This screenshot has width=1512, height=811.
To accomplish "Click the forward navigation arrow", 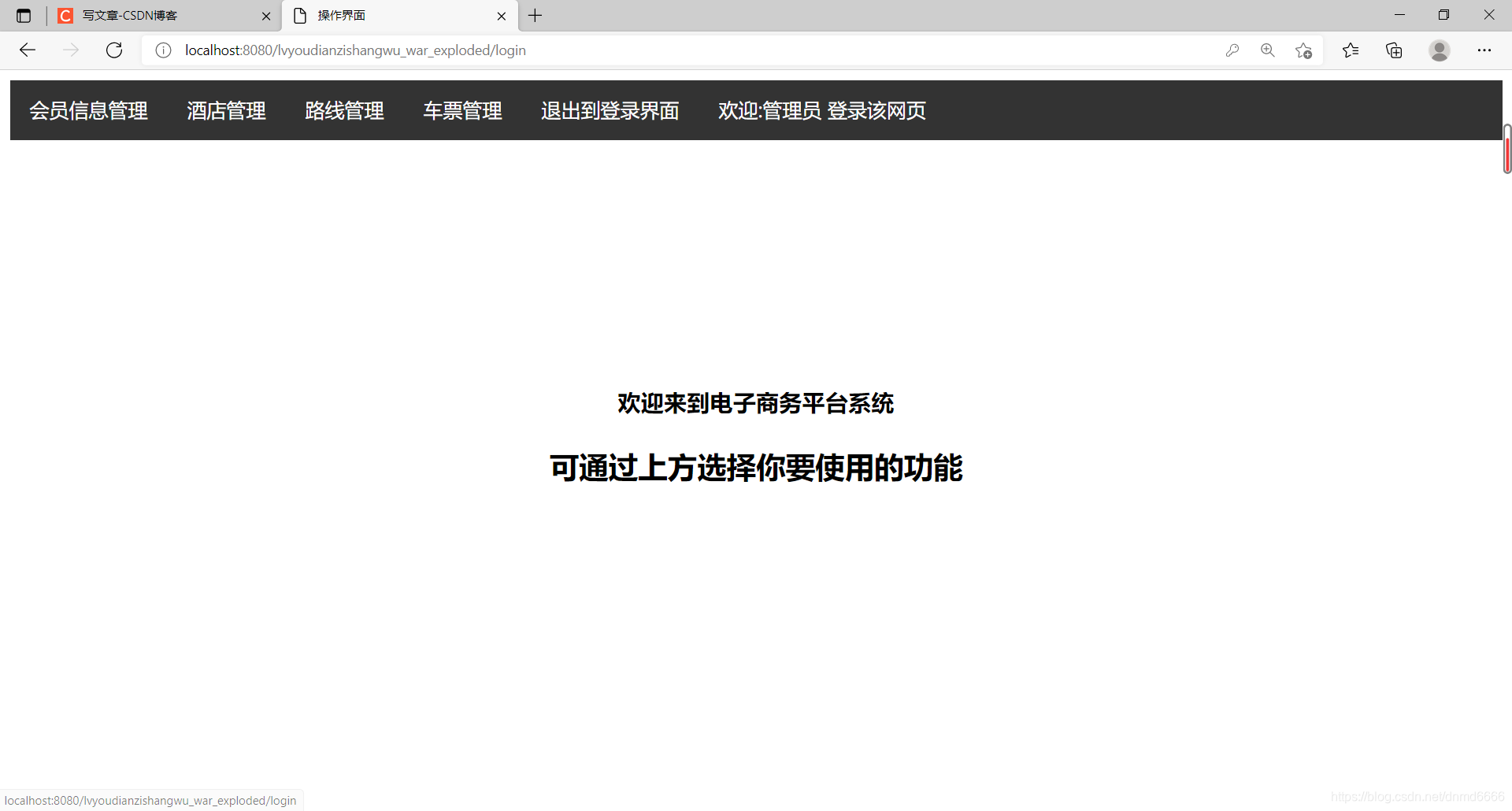I will coord(71,50).
